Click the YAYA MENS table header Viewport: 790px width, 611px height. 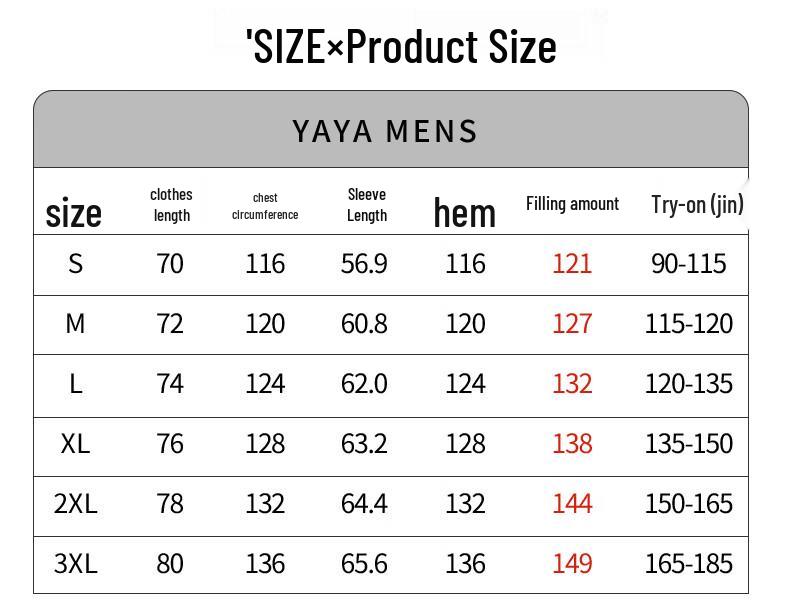click(386, 131)
